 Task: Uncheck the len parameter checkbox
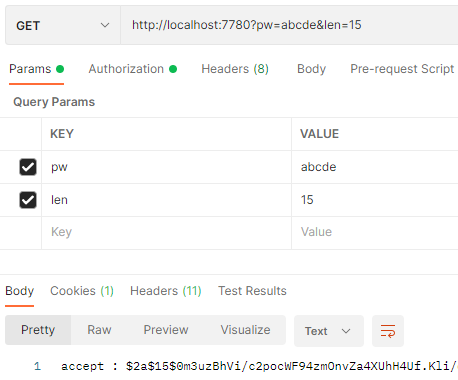[x=28, y=200]
